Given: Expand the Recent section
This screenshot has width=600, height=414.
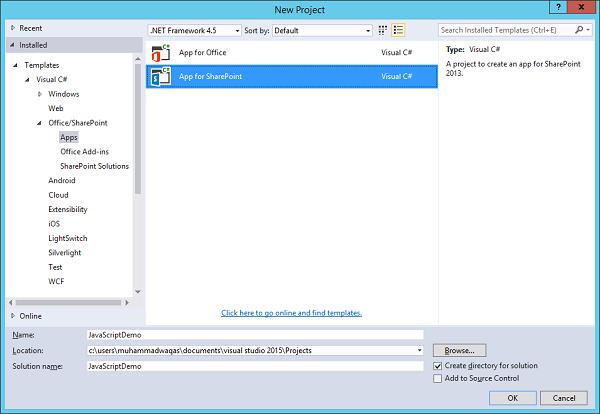Looking at the screenshot, I should tap(13, 28).
